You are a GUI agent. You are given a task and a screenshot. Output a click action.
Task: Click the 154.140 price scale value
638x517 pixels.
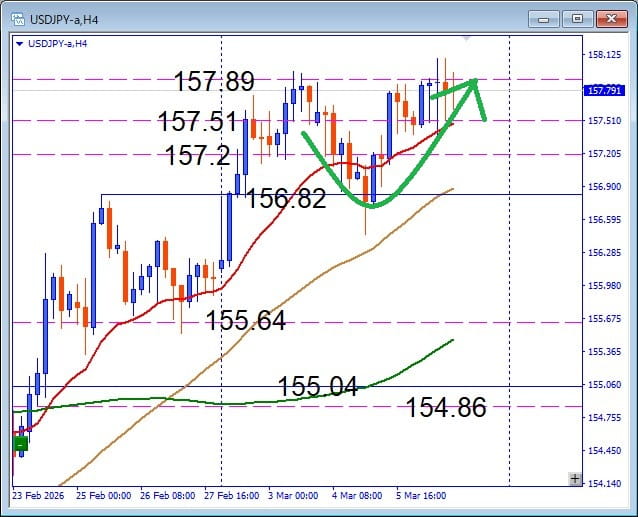click(605, 483)
